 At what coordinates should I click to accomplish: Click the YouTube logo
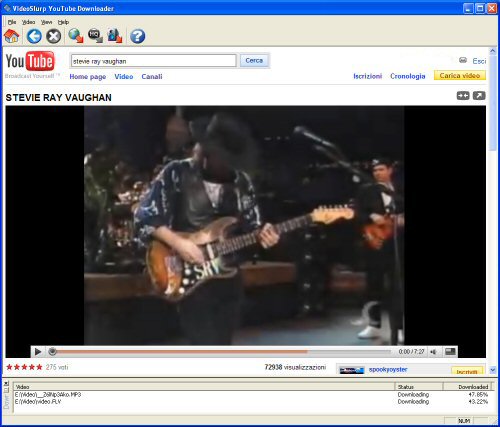(30, 61)
